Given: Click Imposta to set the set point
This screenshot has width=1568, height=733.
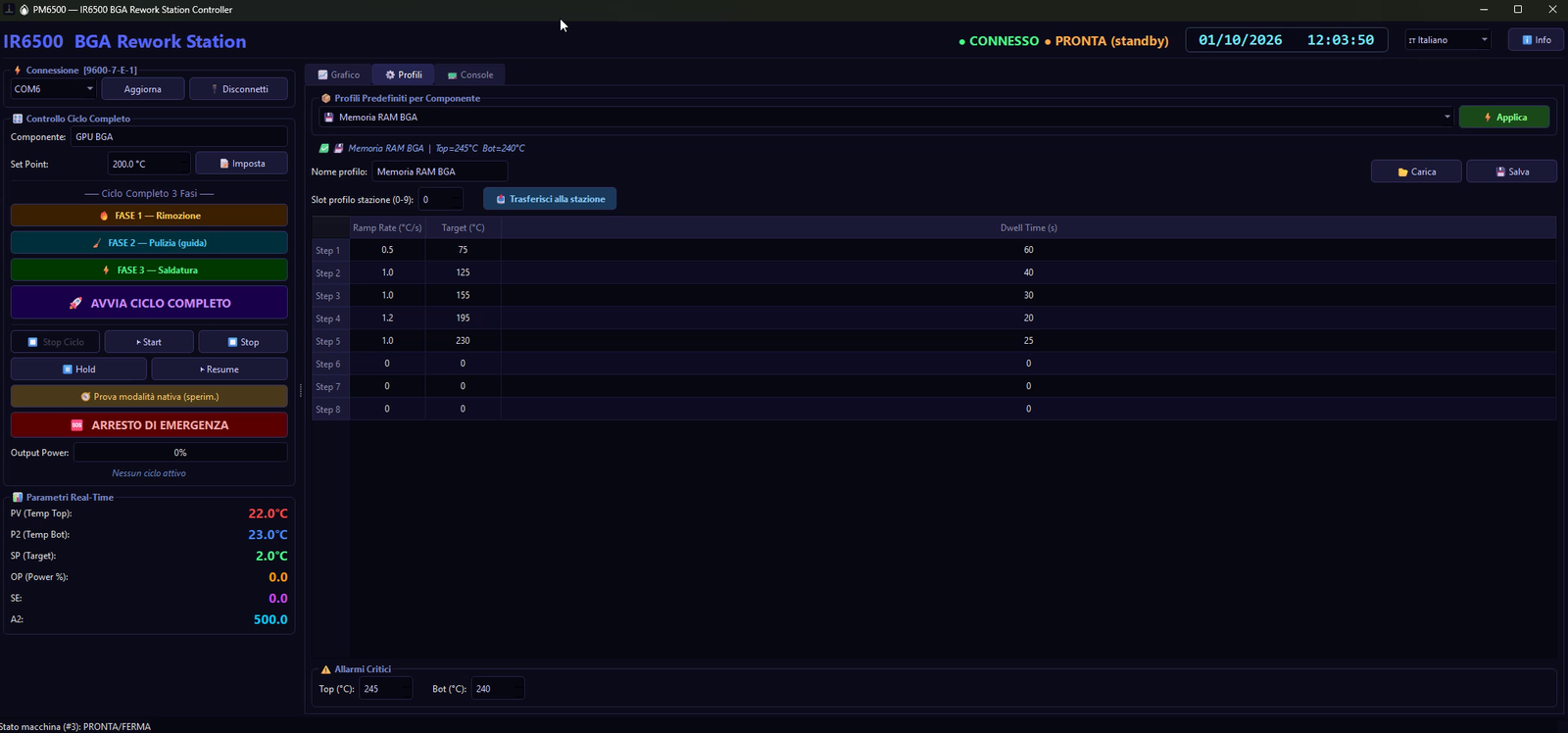Looking at the screenshot, I should (242, 164).
